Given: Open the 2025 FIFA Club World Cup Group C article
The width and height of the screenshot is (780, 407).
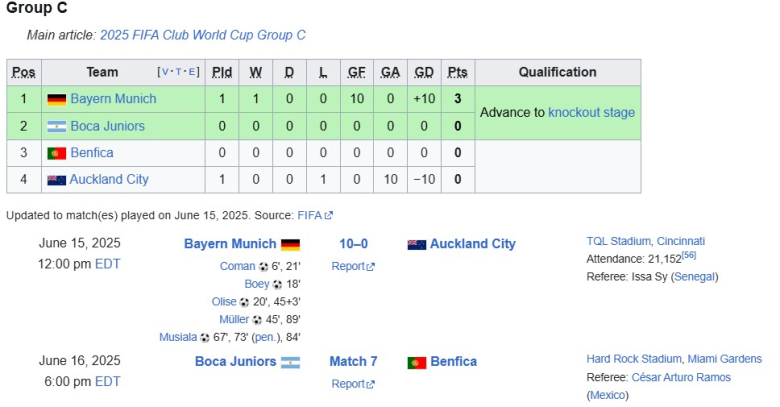Looking at the screenshot, I should click(x=202, y=35).
